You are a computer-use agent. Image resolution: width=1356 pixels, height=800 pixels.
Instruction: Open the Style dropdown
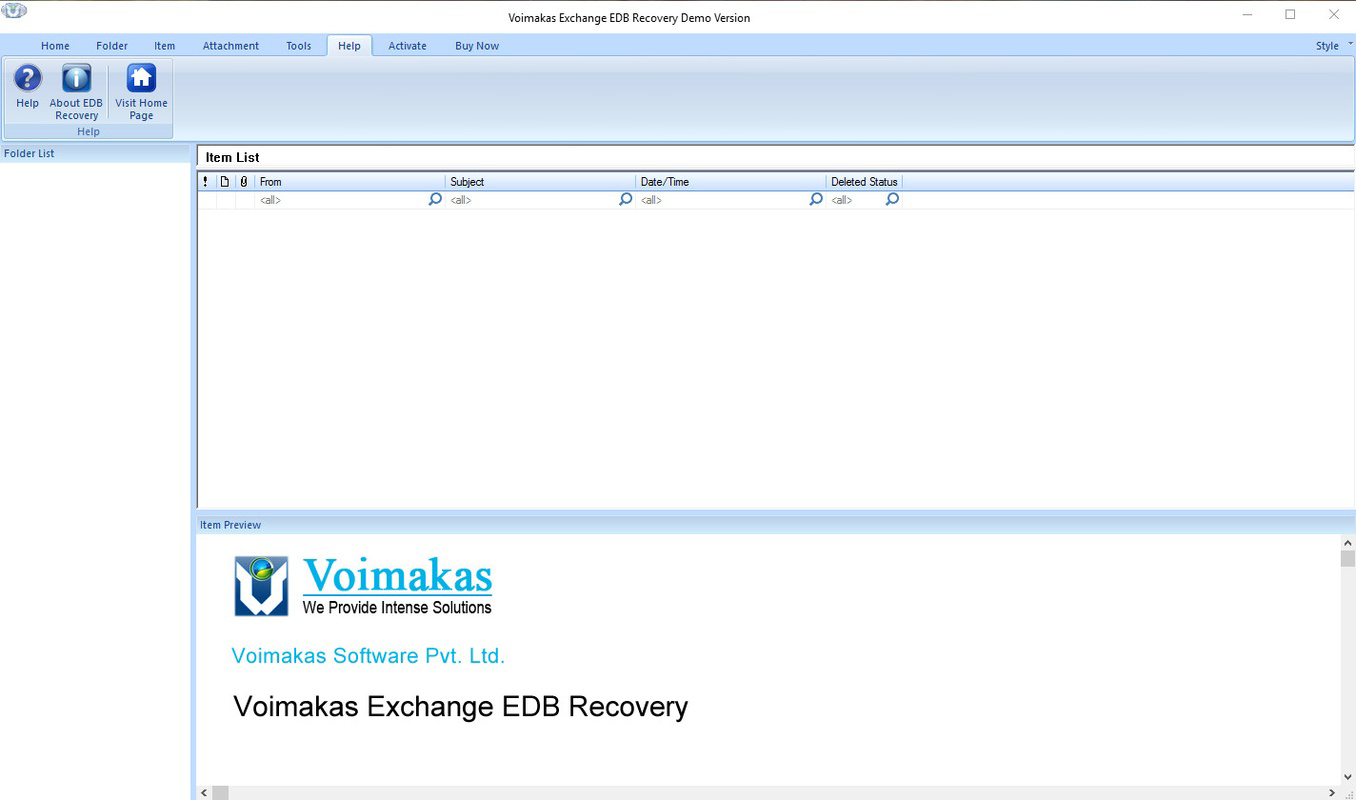[x=1330, y=45]
